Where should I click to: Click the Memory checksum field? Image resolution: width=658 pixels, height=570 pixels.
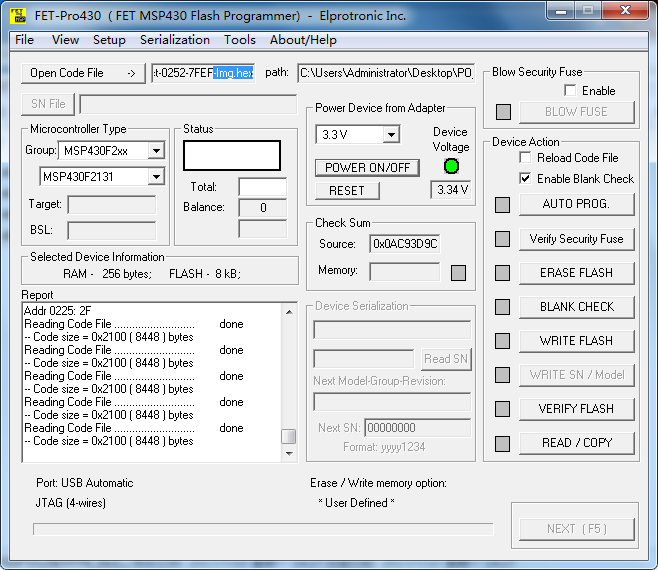tap(405, 272)
